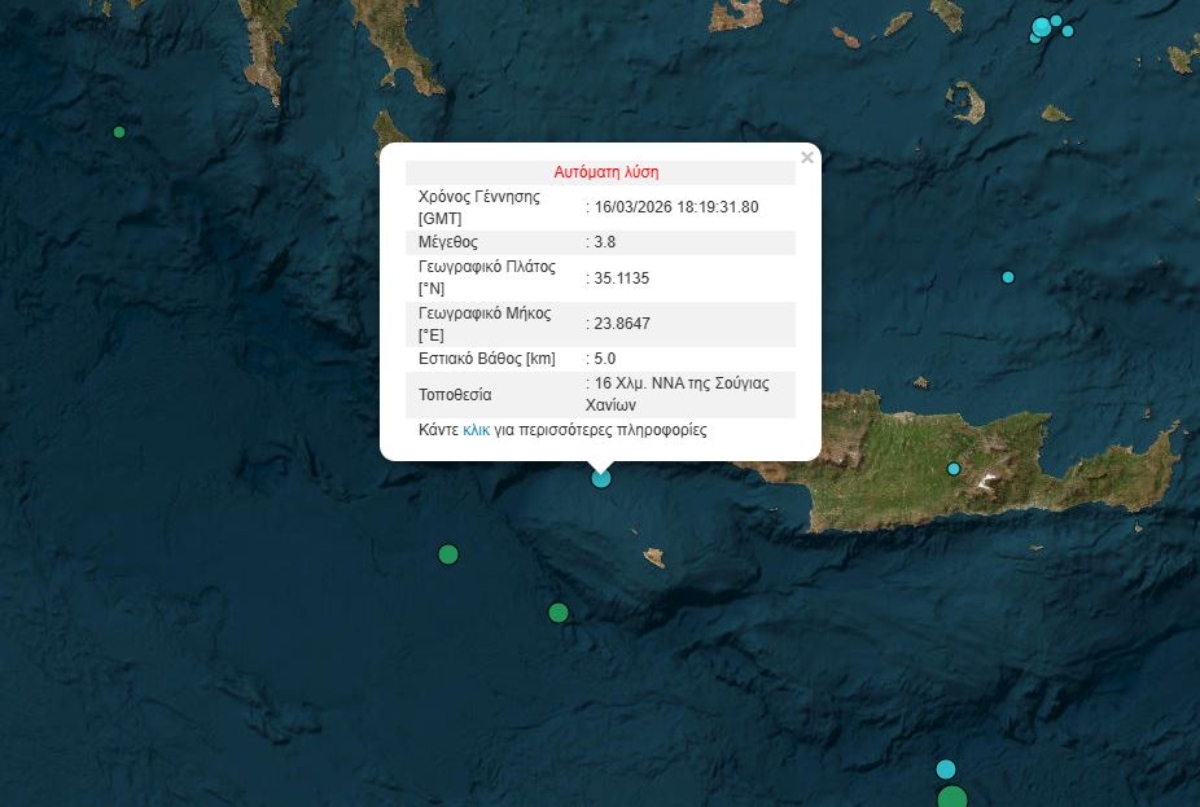Click the longitude value 23.8647
Viewport: 1200px width, 807px height.
pos(621,324)
